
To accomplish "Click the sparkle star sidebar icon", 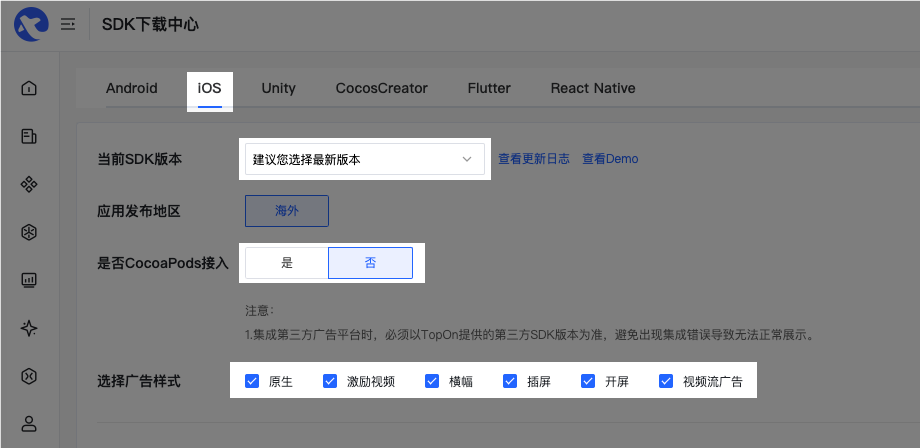I will point(29,328).
